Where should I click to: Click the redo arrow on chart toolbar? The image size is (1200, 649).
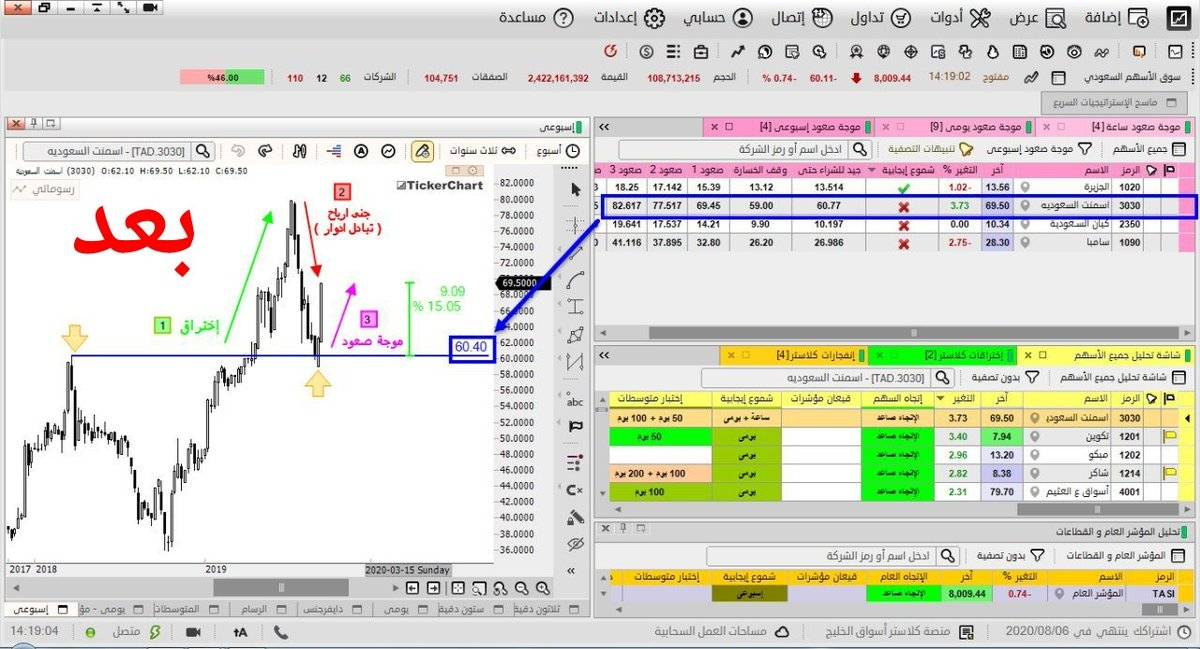(x=265, y=150)
